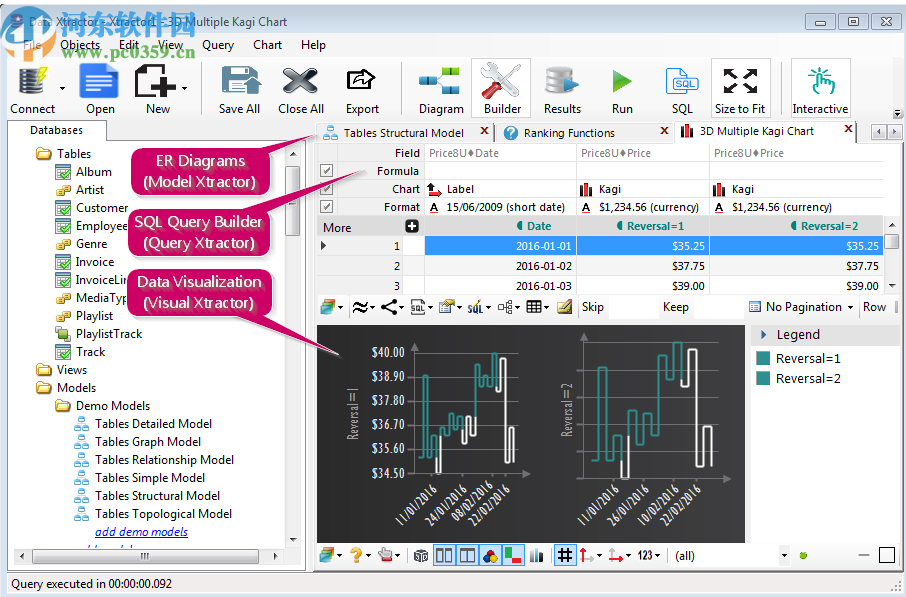Open the Chart menu
The width and height of the screenshot is (906, 597).
point(267,45)
